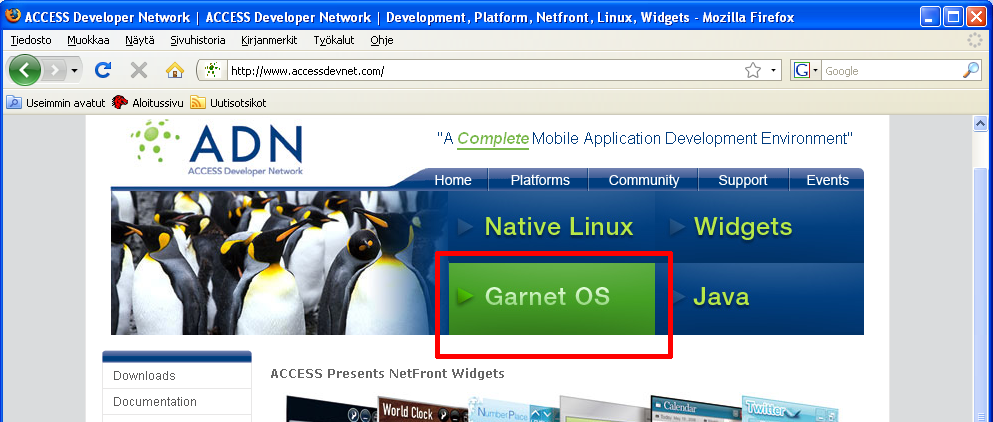The width and height of the screenshot is (993, 422).
Task: Select the Native Linux platform banner
Action: 552,227
